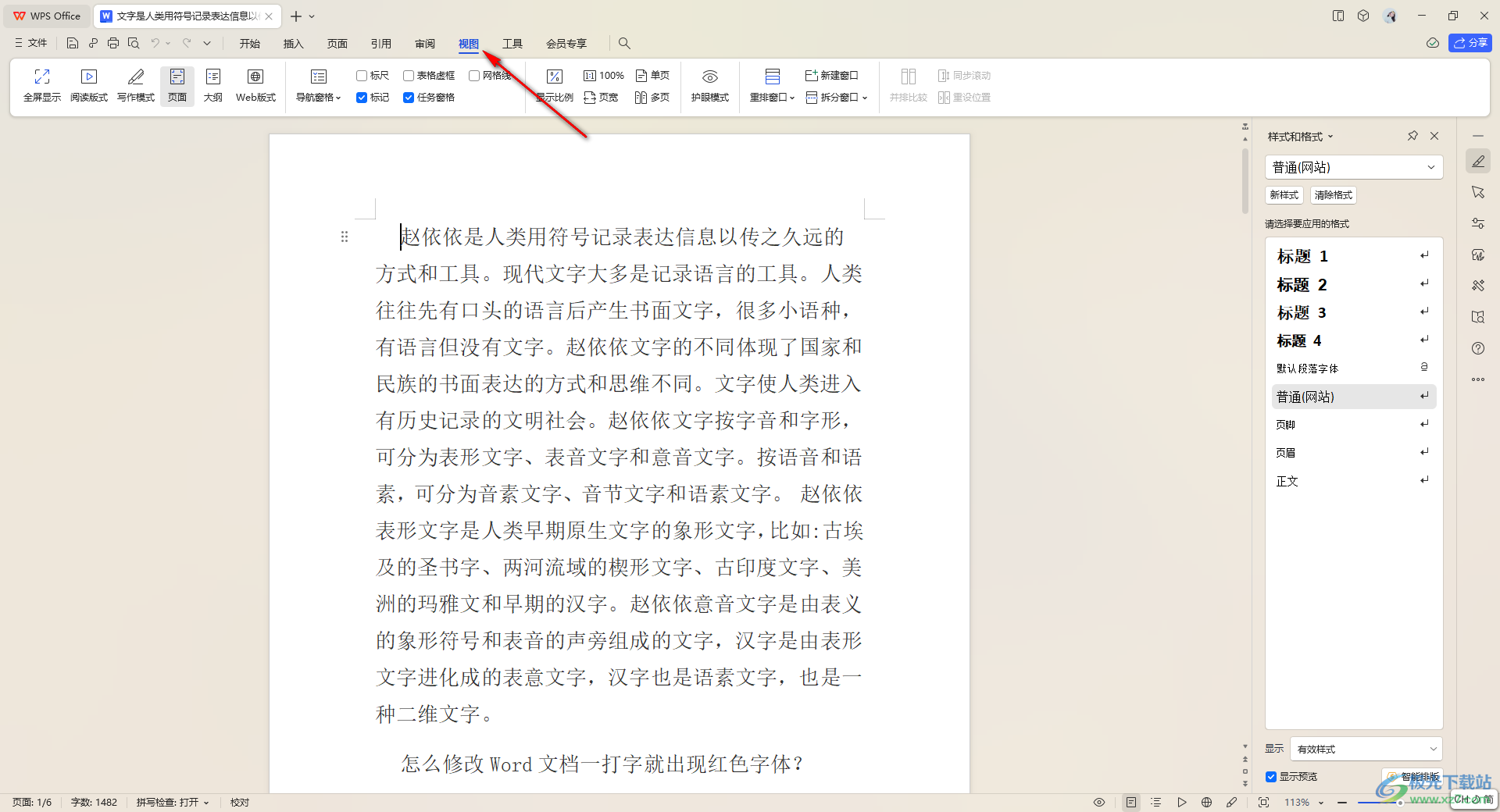Switch to Web layout view
This screenshot has width=1500, height=812.
click(255, 85)
